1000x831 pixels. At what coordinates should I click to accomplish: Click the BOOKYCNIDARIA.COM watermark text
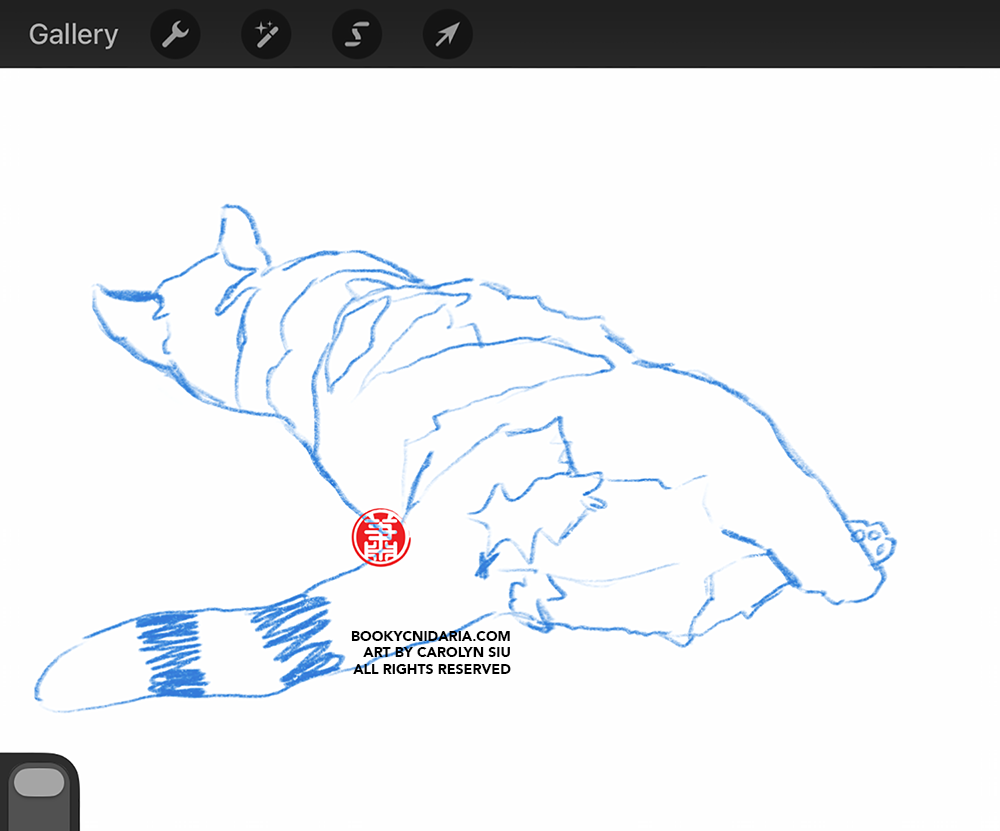click(430, 636)
